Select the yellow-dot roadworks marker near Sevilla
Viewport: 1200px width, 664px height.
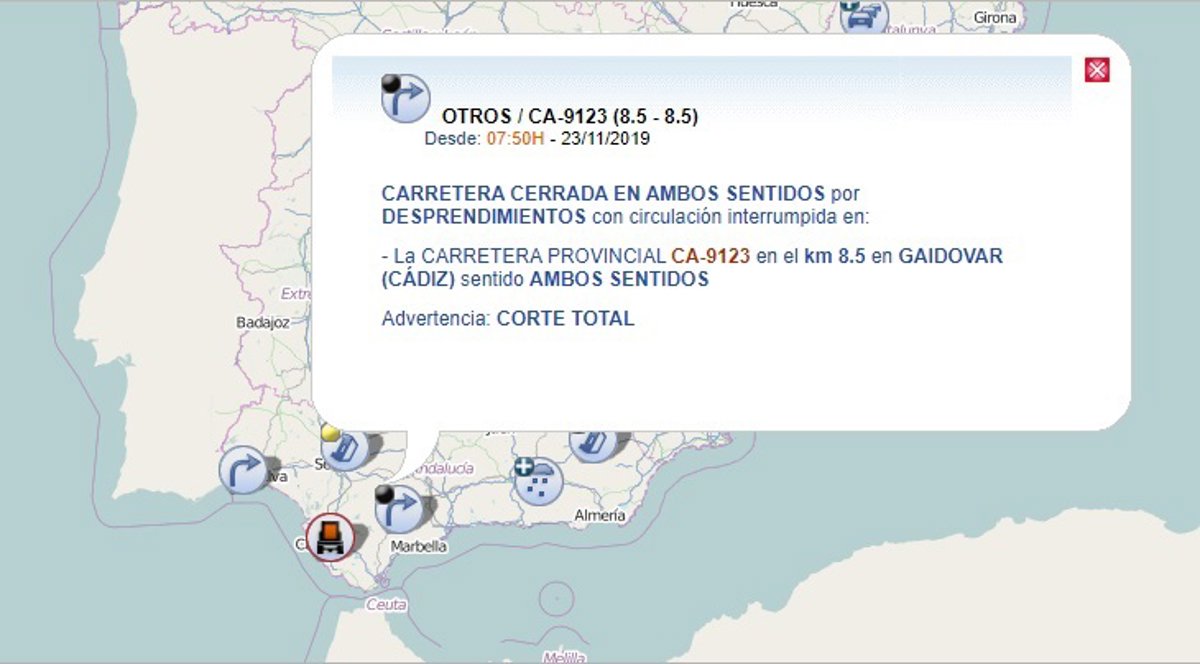346,447
